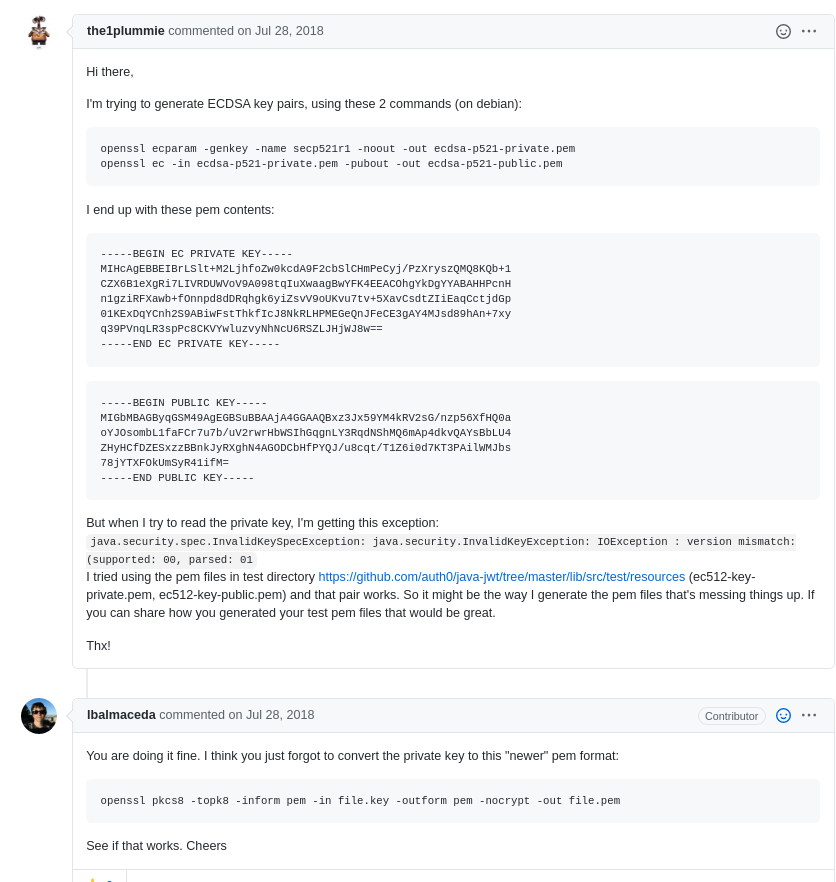Click the reaction emoji below lbalmaceda's reply
Screen dimensions: 836x882
[97, 877]
